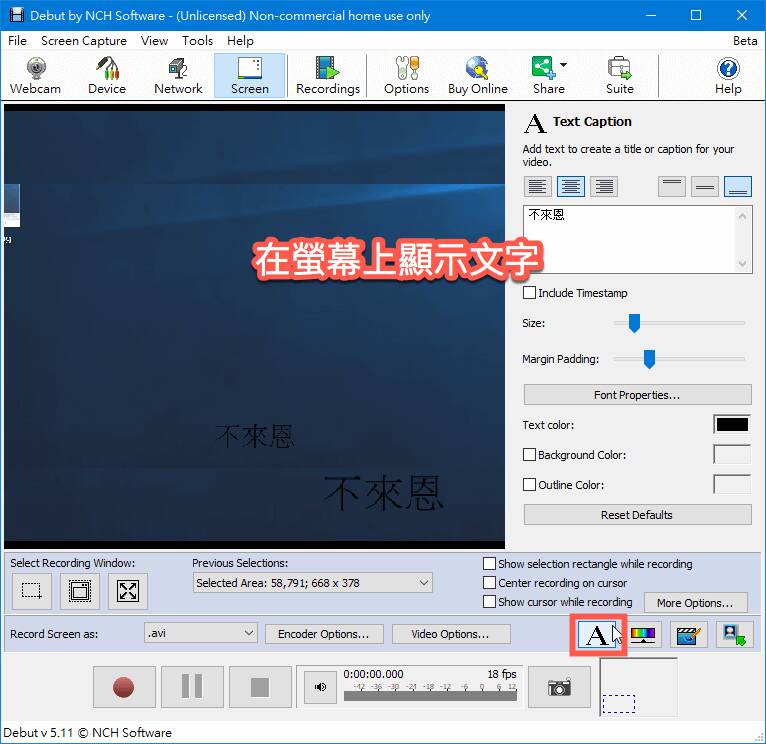Select the Network source icon

pyautogui.click(x=178, y=76)
